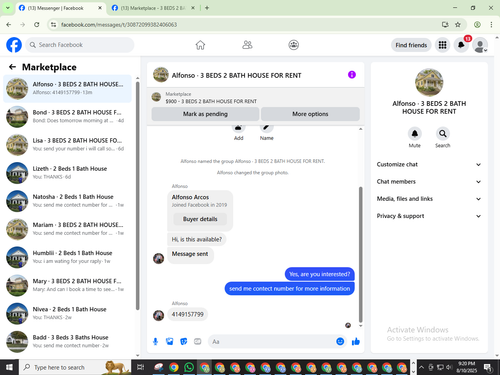Go back using the Marketplace back arrow
The width and height of the screenshot is (500, 375).
click(12, 67)
